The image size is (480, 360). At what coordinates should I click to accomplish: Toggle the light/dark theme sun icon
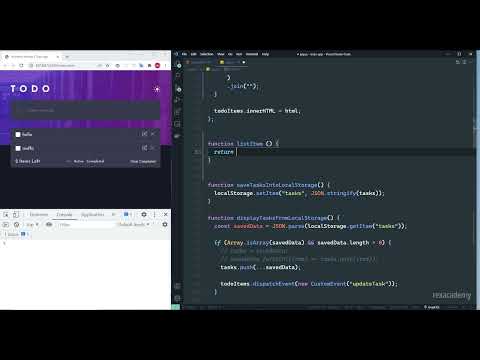(x=157, y=89)
